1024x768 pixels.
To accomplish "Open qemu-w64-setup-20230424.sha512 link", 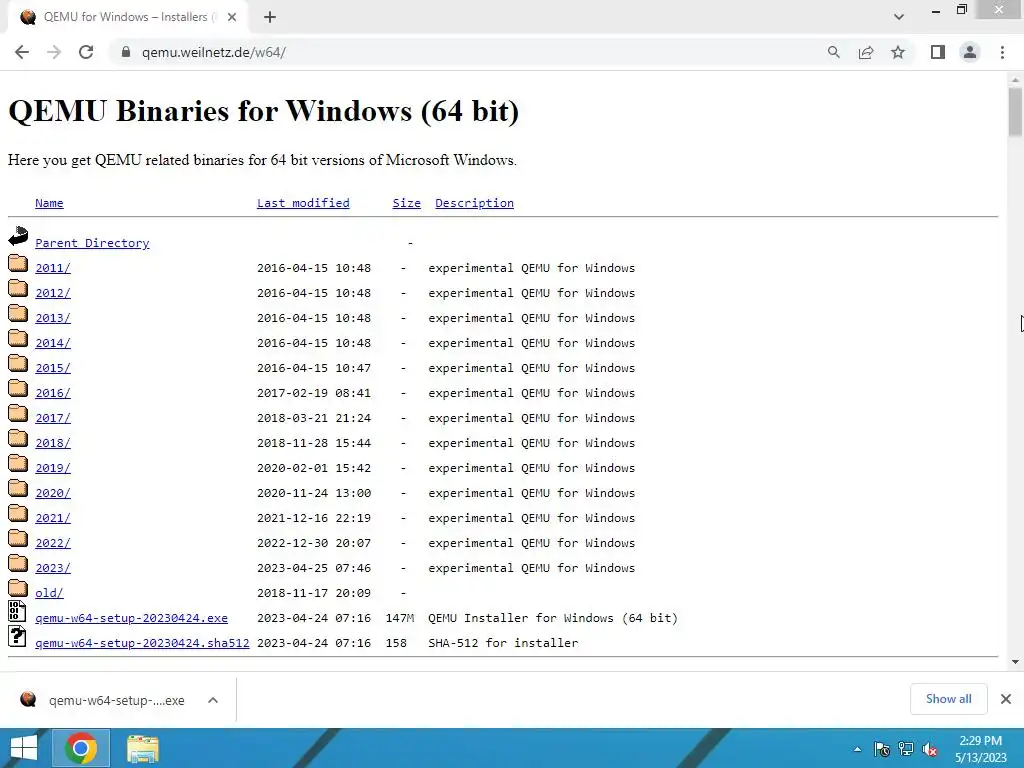I will (x=142, y=643).
